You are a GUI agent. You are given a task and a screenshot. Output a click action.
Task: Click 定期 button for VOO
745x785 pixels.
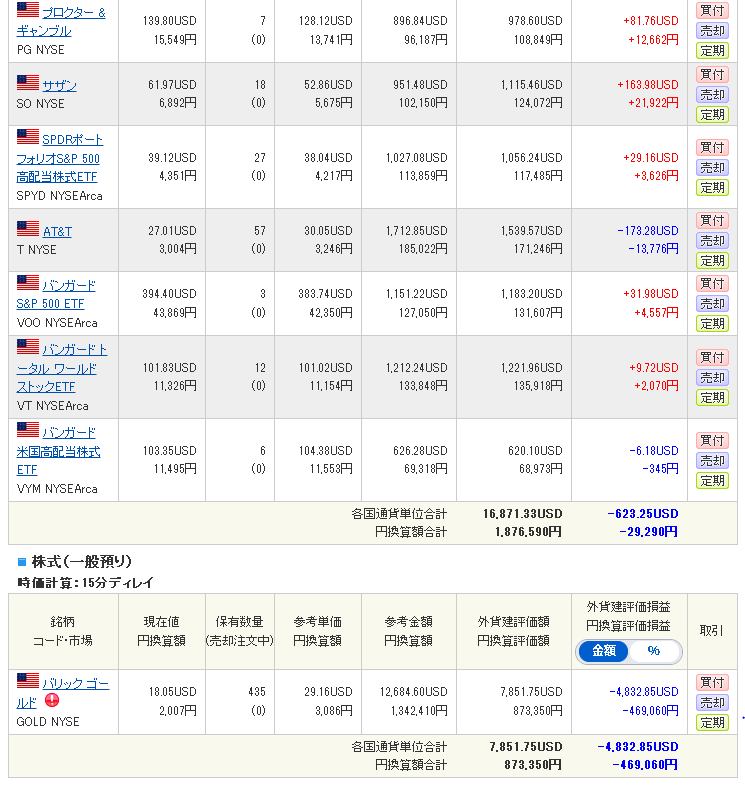(712, 324)
